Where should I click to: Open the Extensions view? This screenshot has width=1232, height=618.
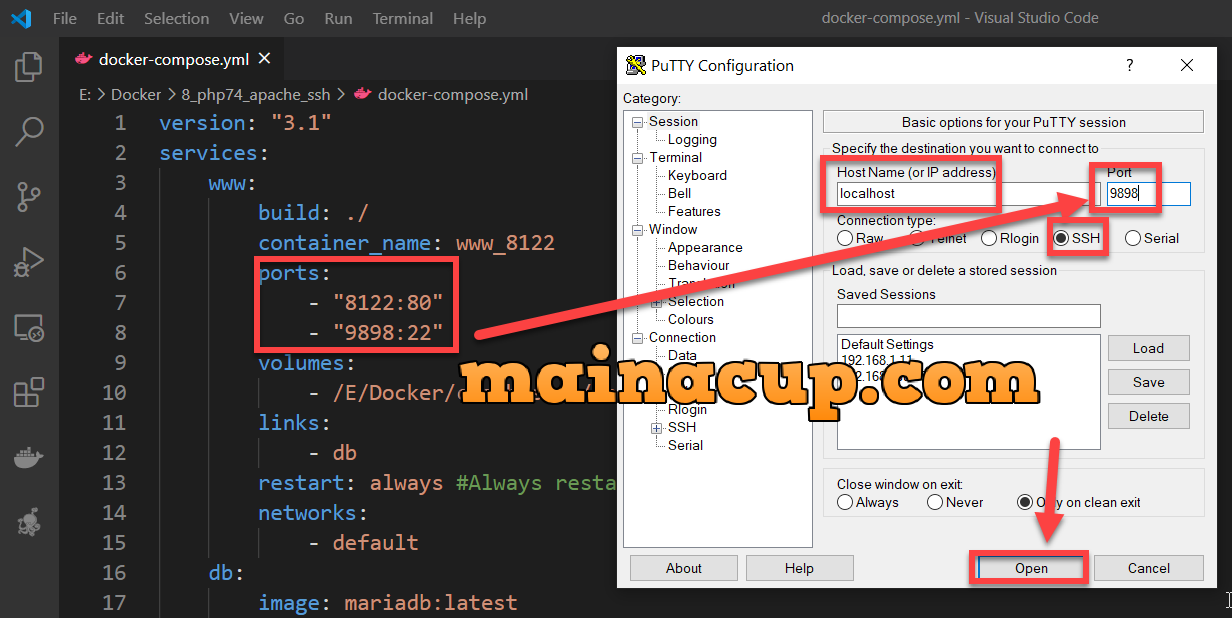29,393
